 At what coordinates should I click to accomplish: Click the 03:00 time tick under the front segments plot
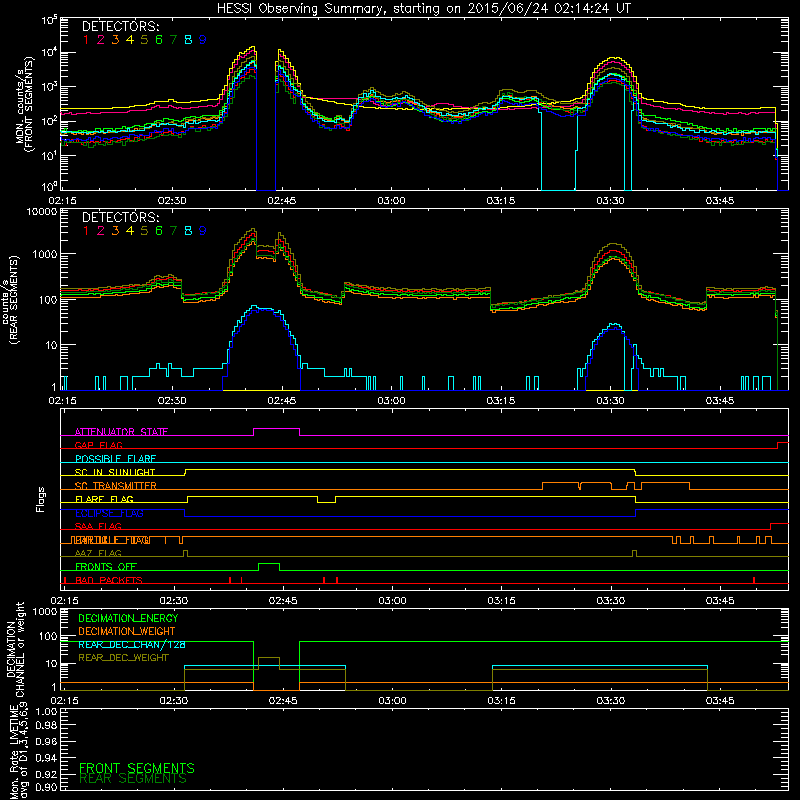tap(391, 201)
